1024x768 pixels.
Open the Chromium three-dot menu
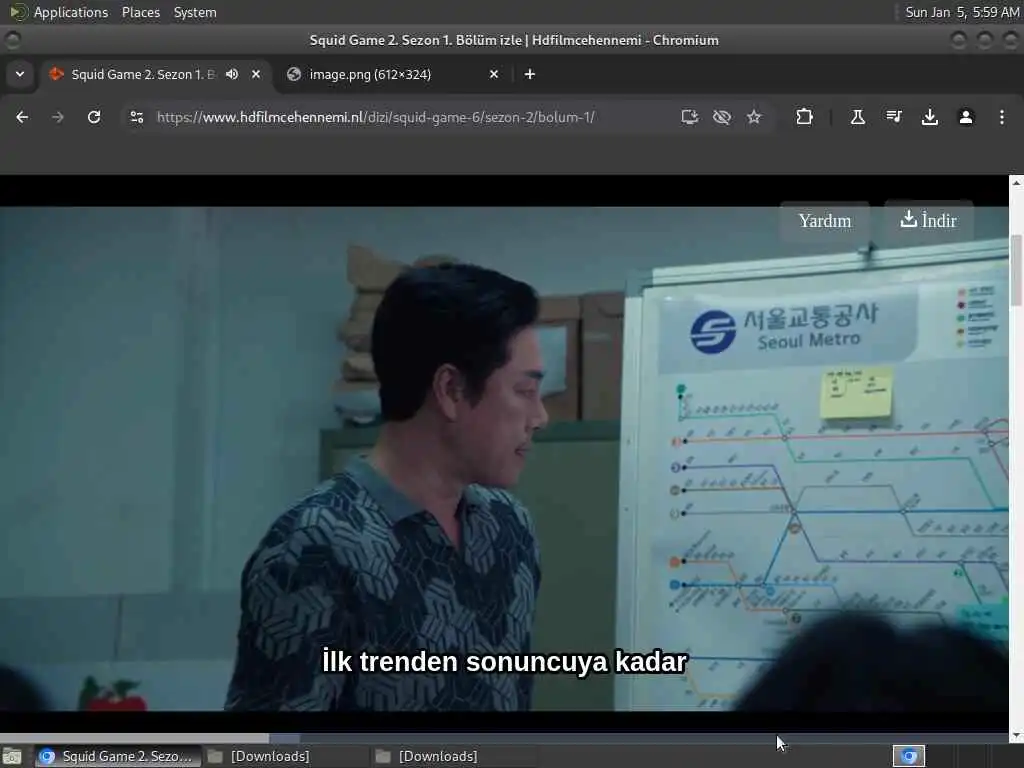click(x=1002, y=117)
